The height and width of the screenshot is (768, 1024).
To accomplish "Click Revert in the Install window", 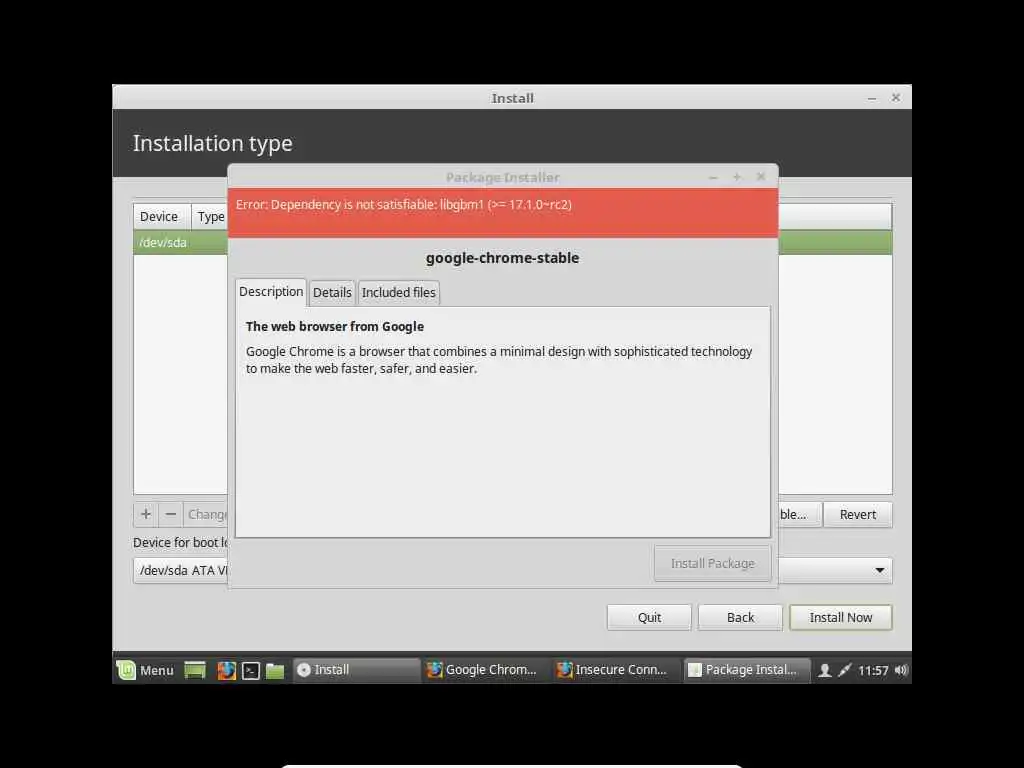I will click(x=857, y=515).
